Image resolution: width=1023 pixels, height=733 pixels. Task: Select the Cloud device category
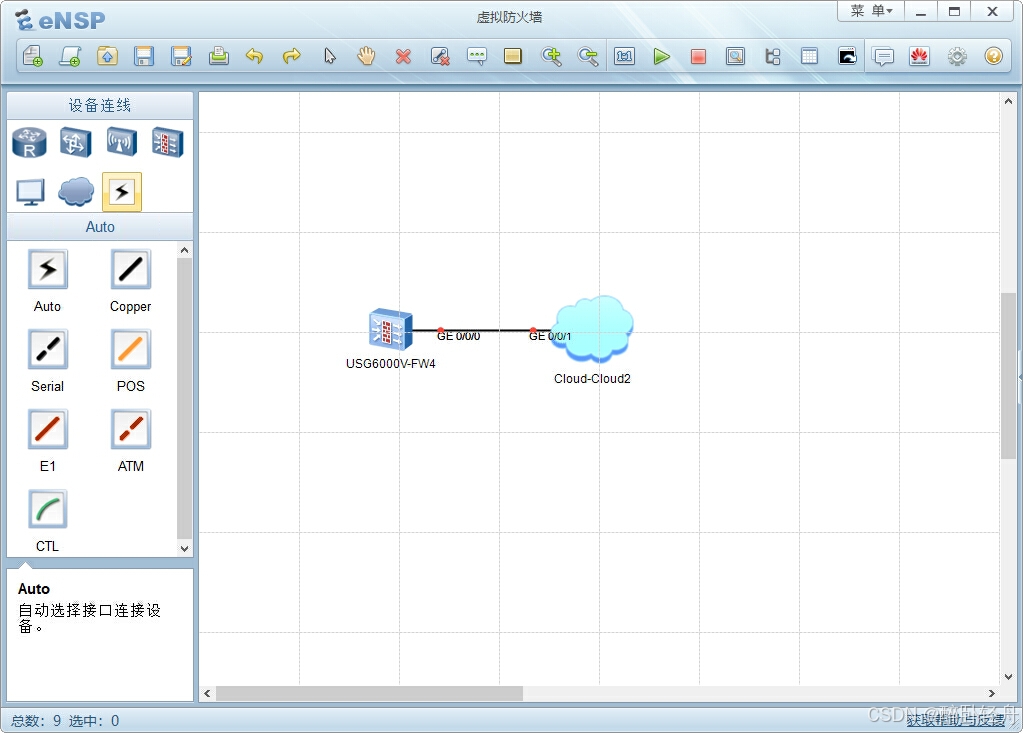(76, 192)
